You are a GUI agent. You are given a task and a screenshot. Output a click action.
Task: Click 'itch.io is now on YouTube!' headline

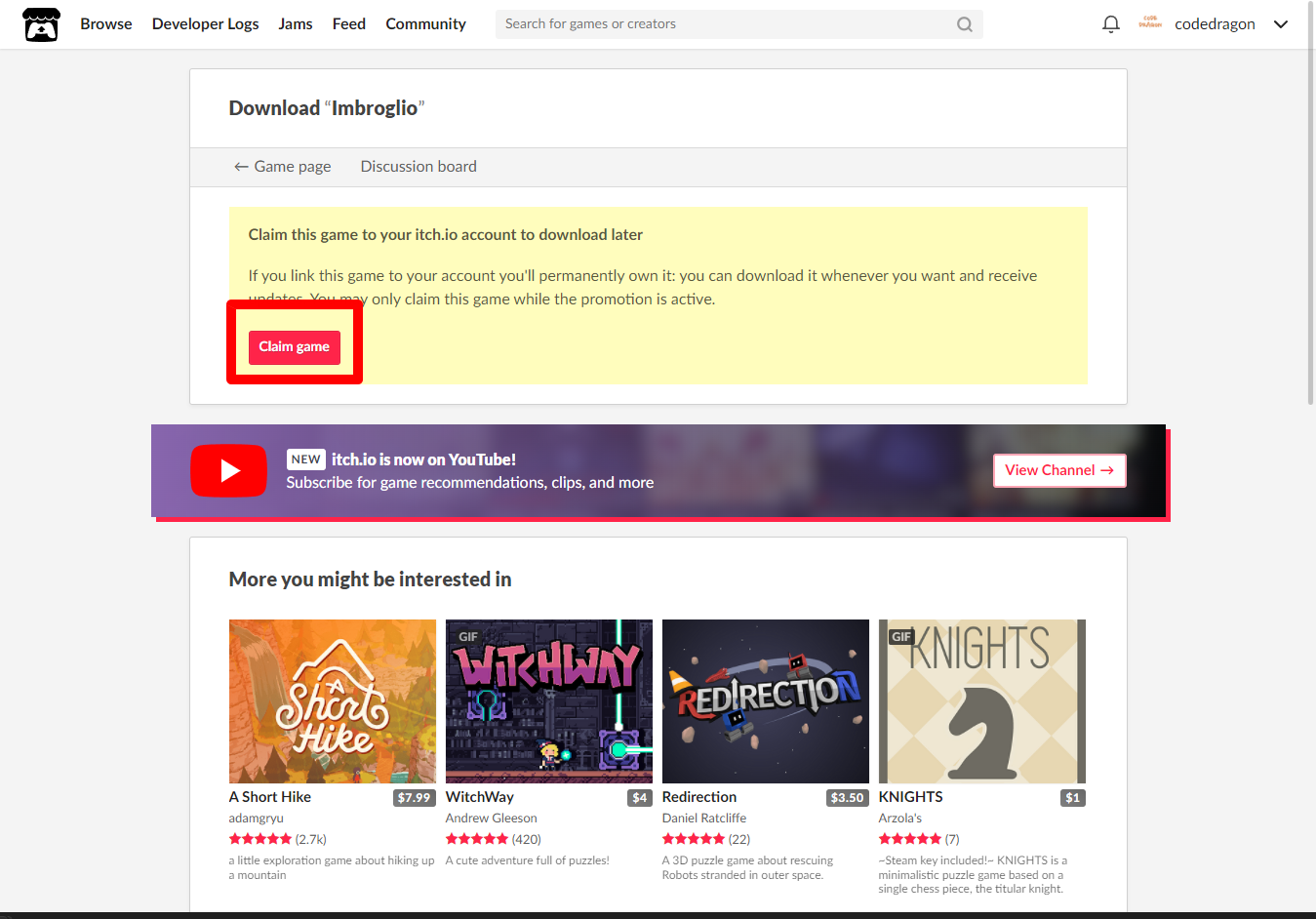[x=423, y=459]
